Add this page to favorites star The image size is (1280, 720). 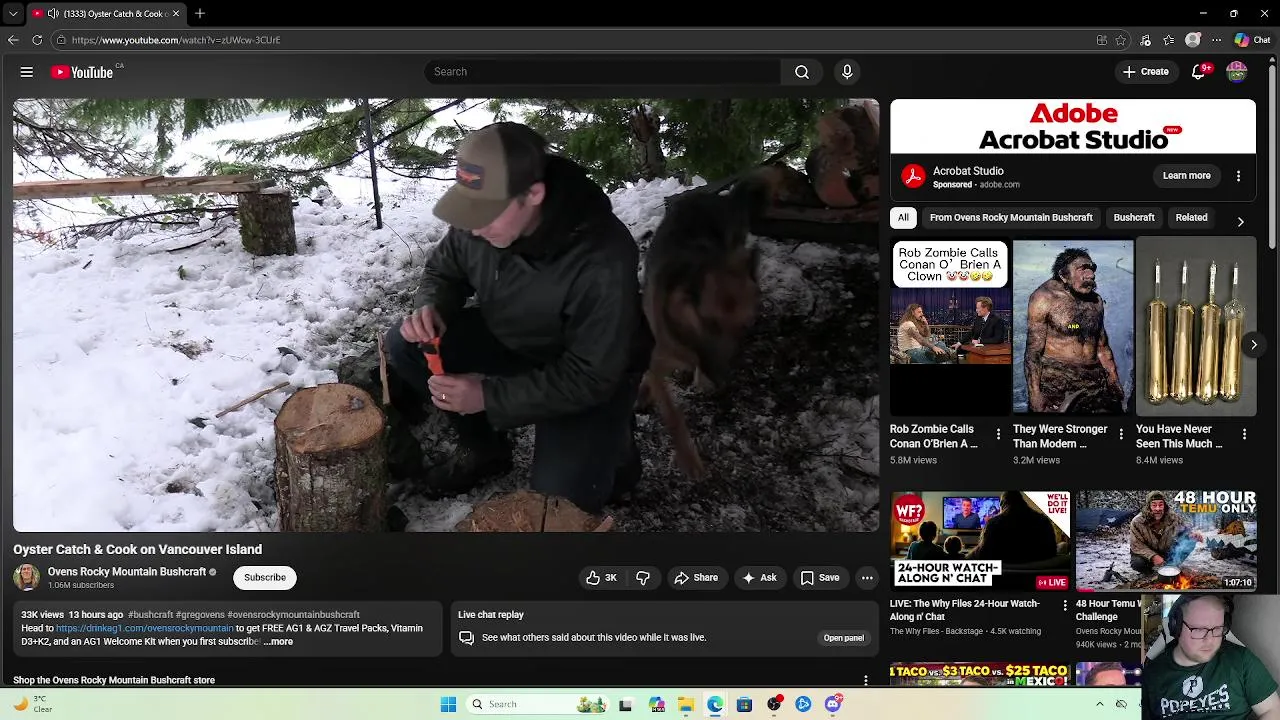click(1121, 40)
